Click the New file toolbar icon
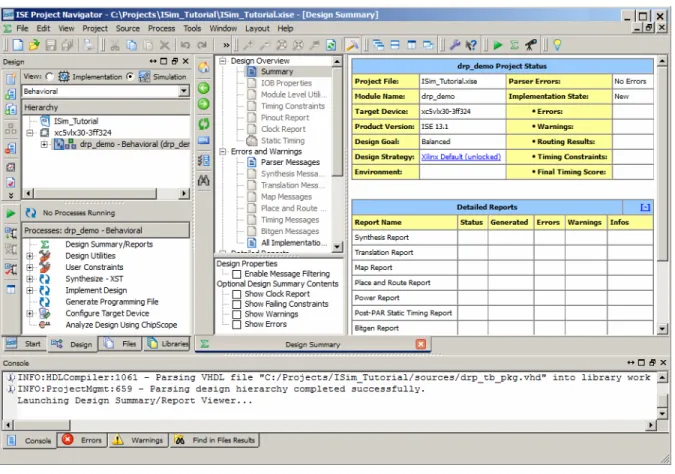The image size is (675, 474). [18, 45]
